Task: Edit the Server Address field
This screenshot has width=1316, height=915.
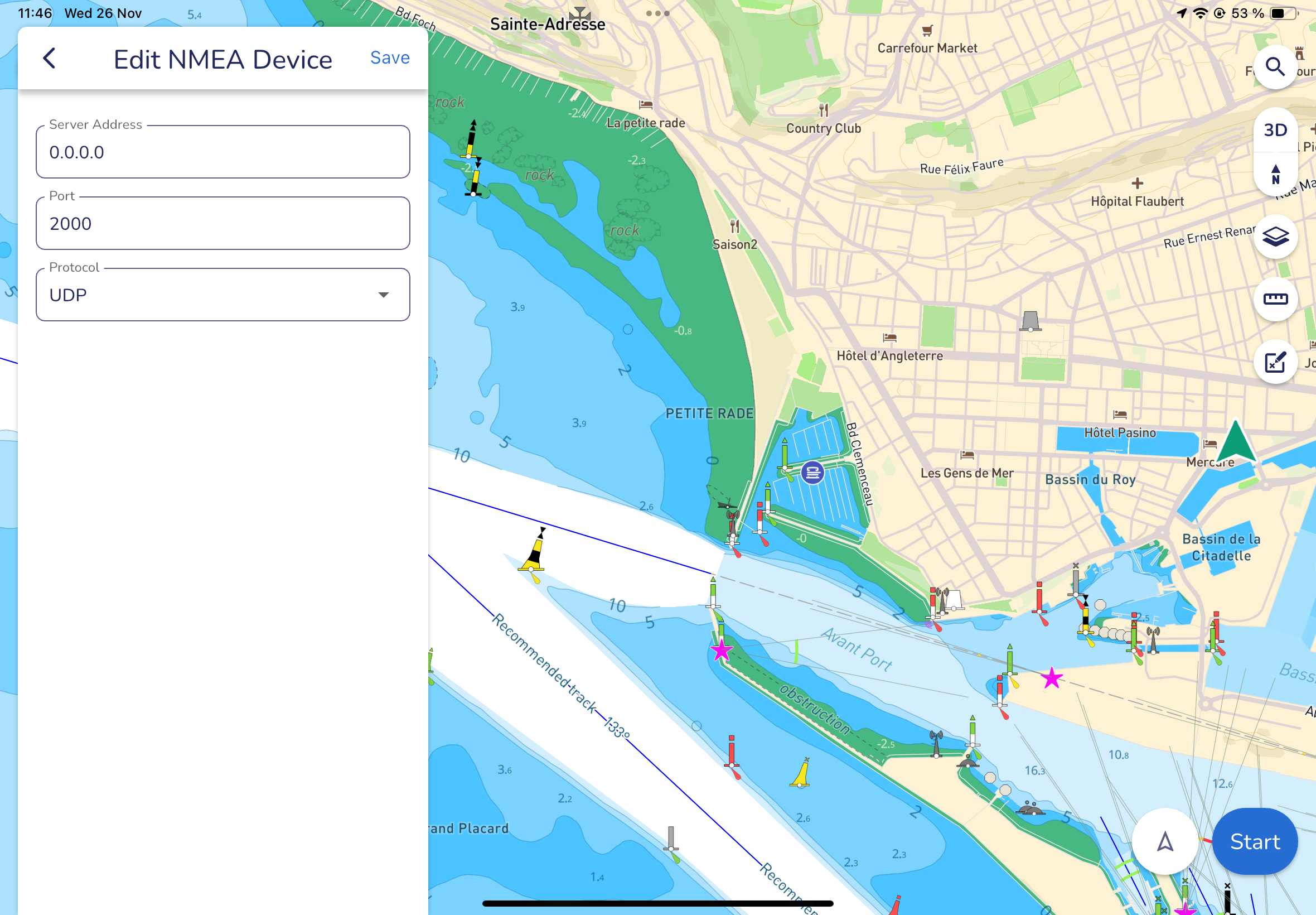Action: 223,152
